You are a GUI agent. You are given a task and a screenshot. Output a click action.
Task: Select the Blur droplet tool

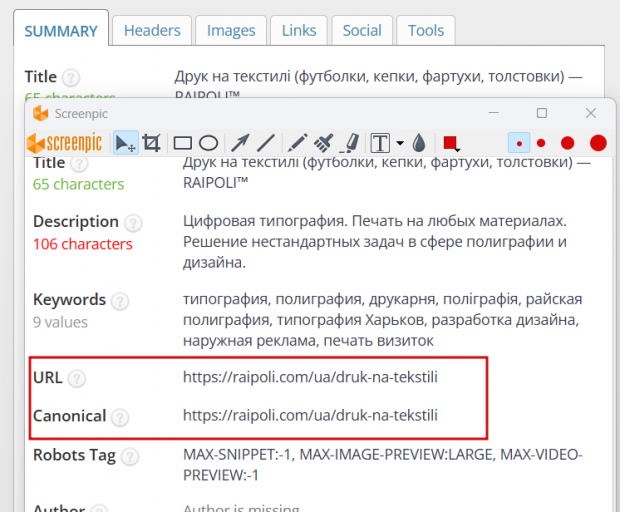point(419,143)
